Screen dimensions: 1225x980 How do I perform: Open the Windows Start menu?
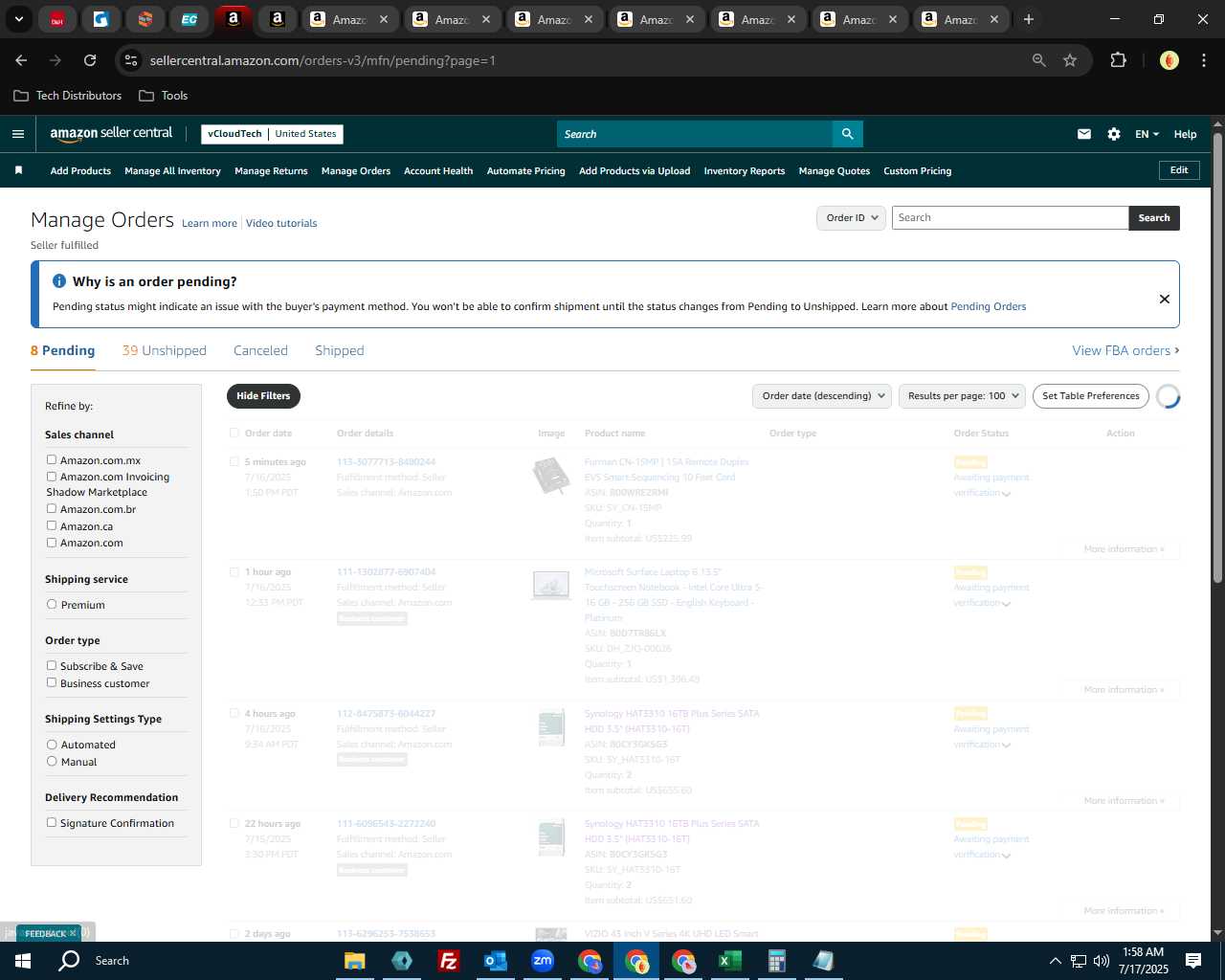pyautogui.click(x=23, y=961)
